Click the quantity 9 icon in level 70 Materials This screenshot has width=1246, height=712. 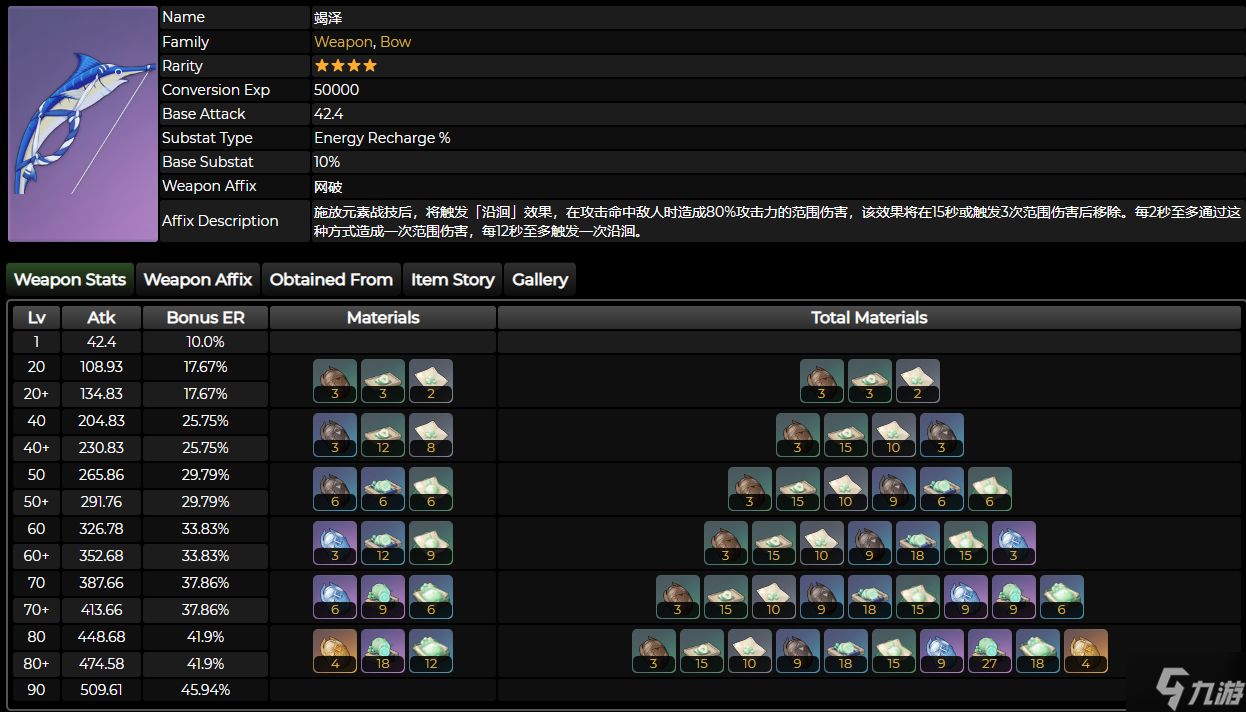(x=383, y=597)
